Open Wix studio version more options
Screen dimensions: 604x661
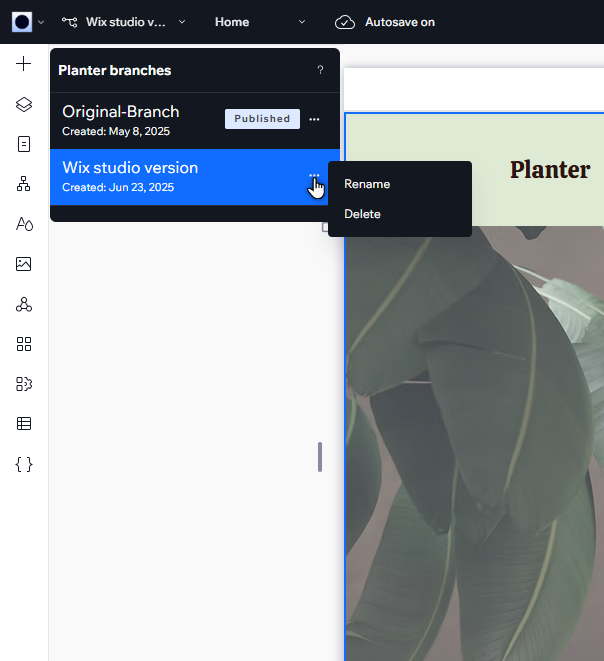point(314,175)
